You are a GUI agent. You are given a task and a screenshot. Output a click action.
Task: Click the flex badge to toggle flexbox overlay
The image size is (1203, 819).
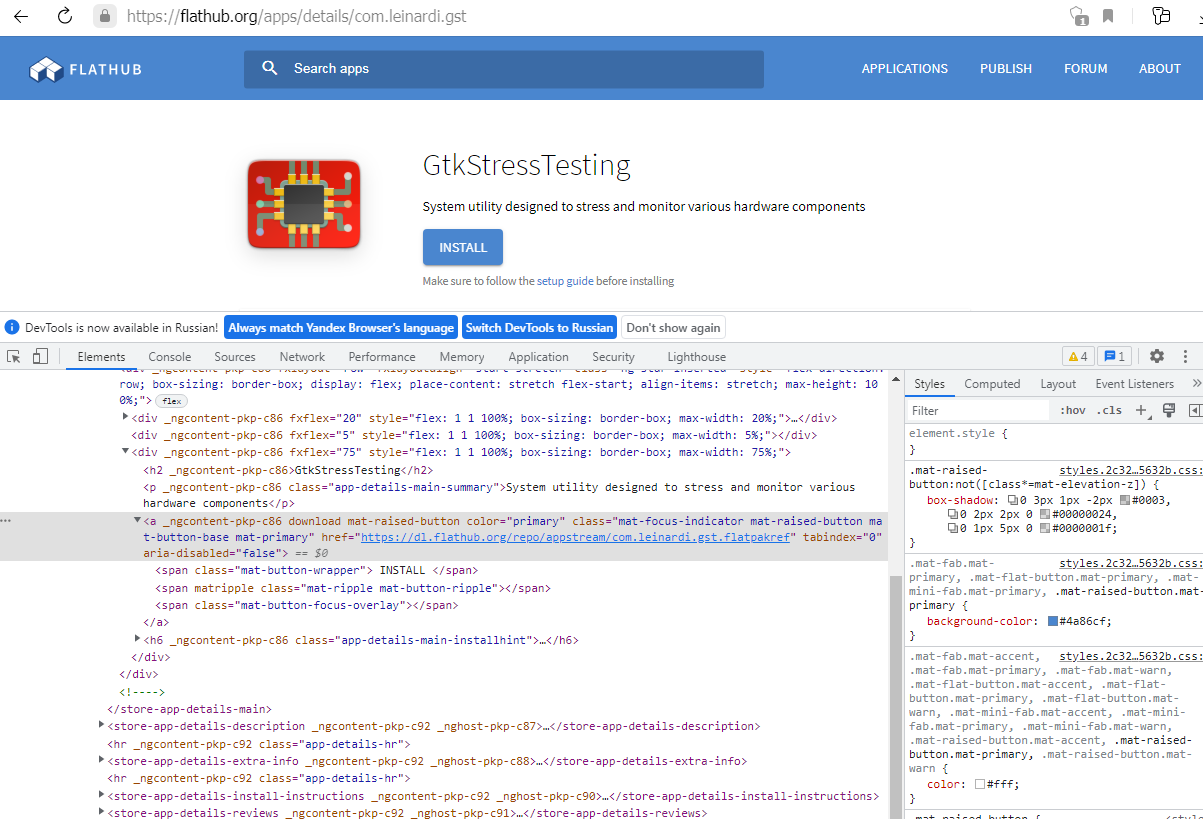coord(172,400)
